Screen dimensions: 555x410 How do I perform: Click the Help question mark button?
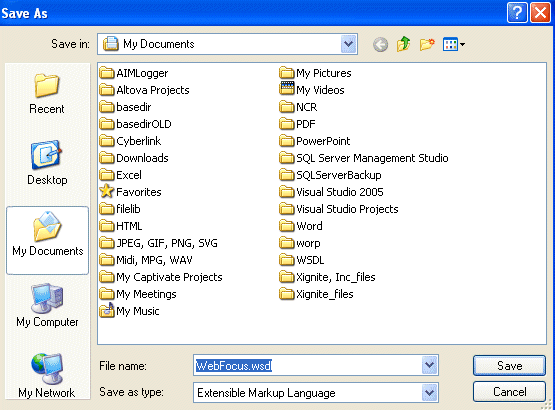(x=517, y=13)
